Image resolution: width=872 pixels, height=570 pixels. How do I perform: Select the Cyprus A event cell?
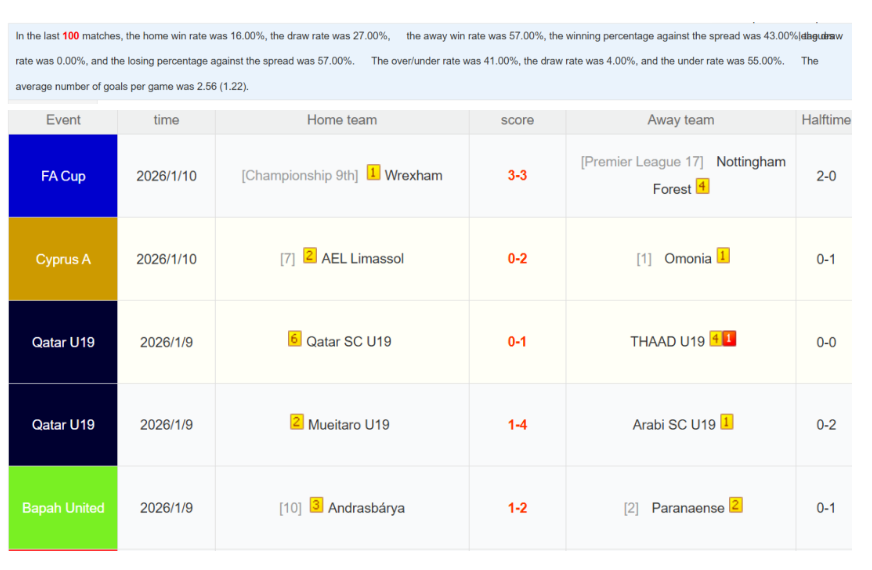coord(63,259)
